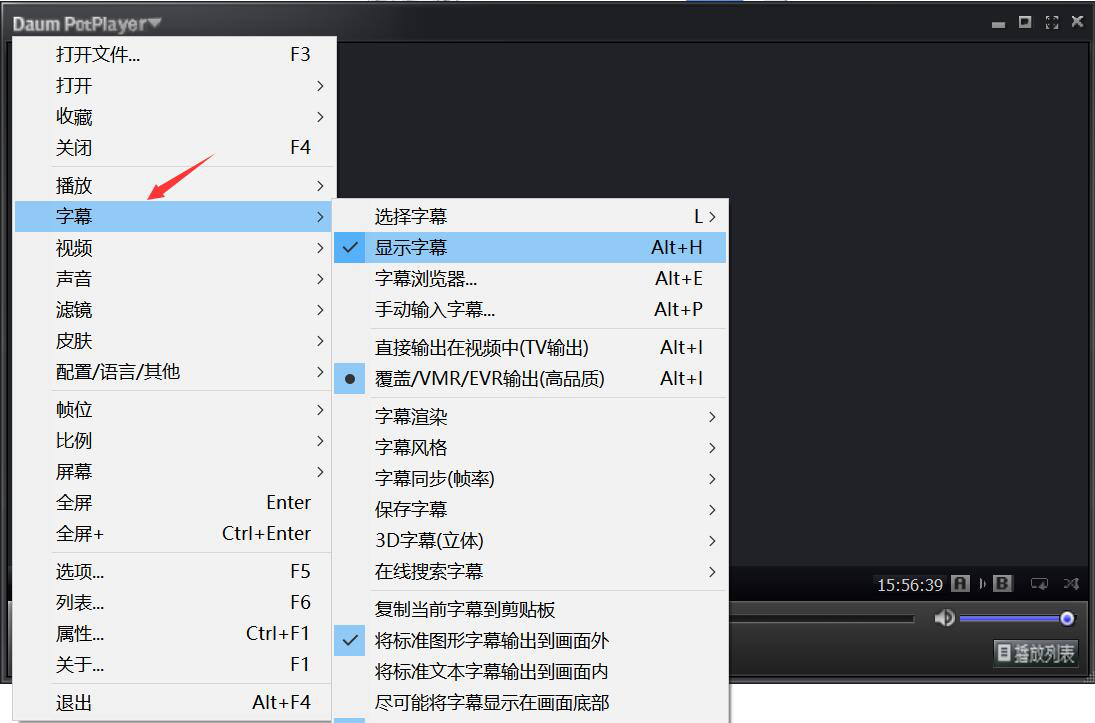Expand the 打开 submenu

click(175, 85)
